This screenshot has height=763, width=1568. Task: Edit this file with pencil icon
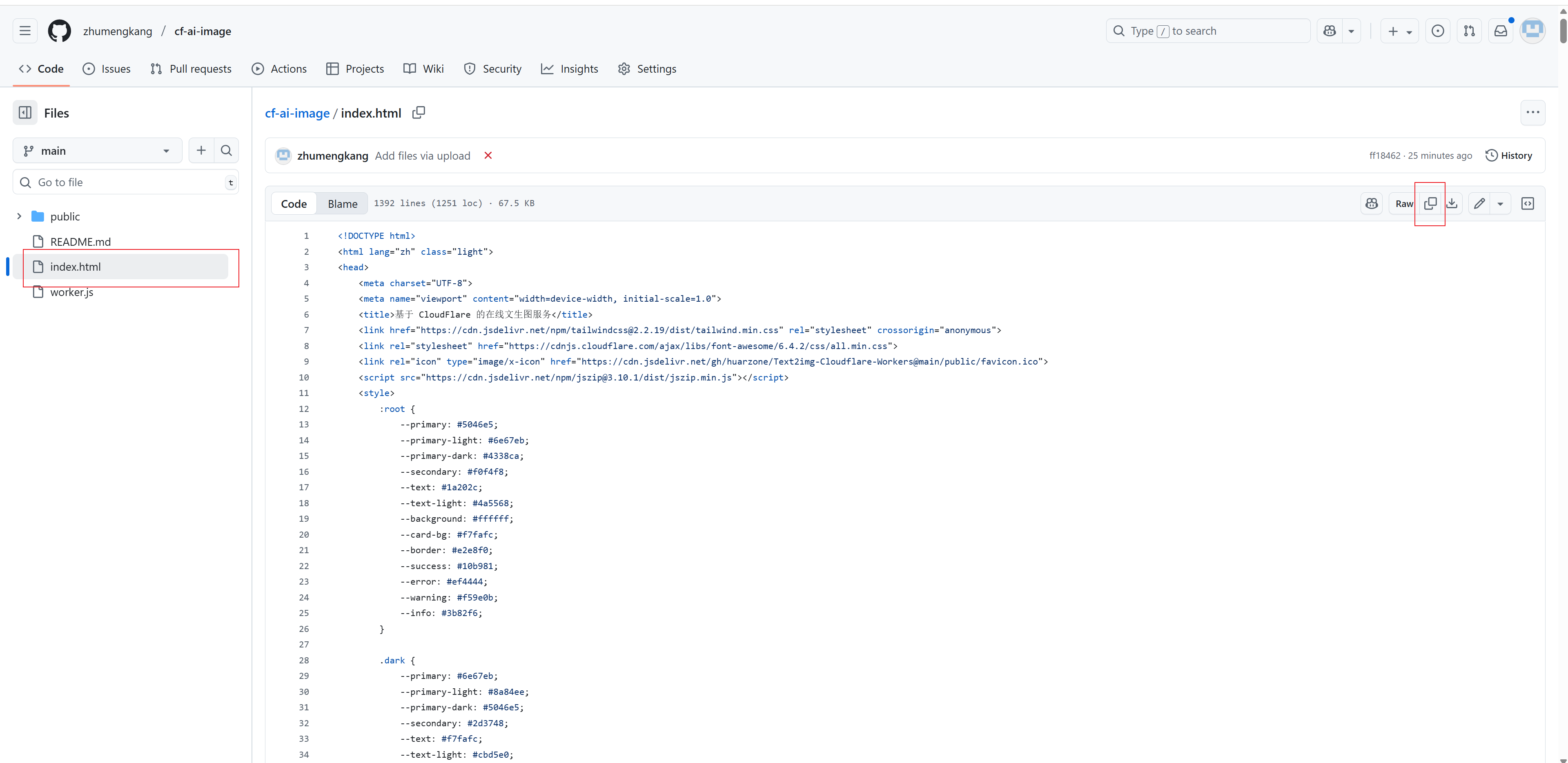[1479, 204]
